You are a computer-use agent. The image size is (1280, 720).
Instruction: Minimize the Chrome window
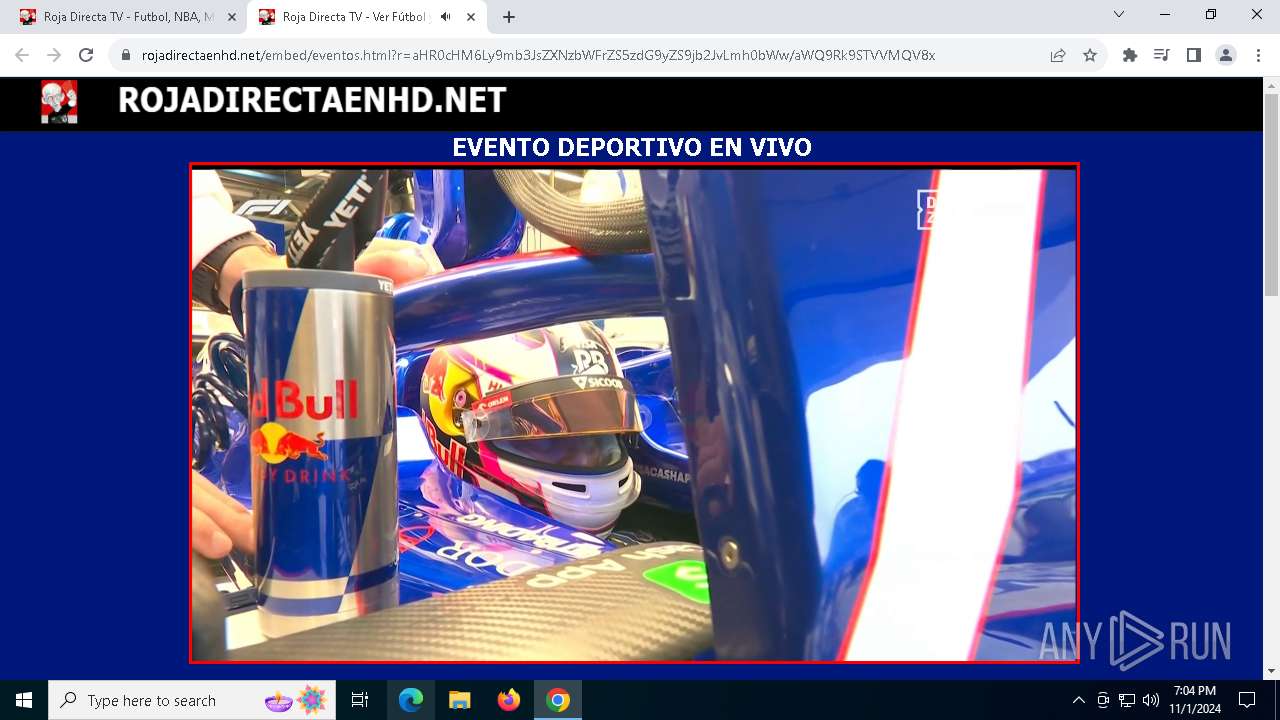point(1165,15)
